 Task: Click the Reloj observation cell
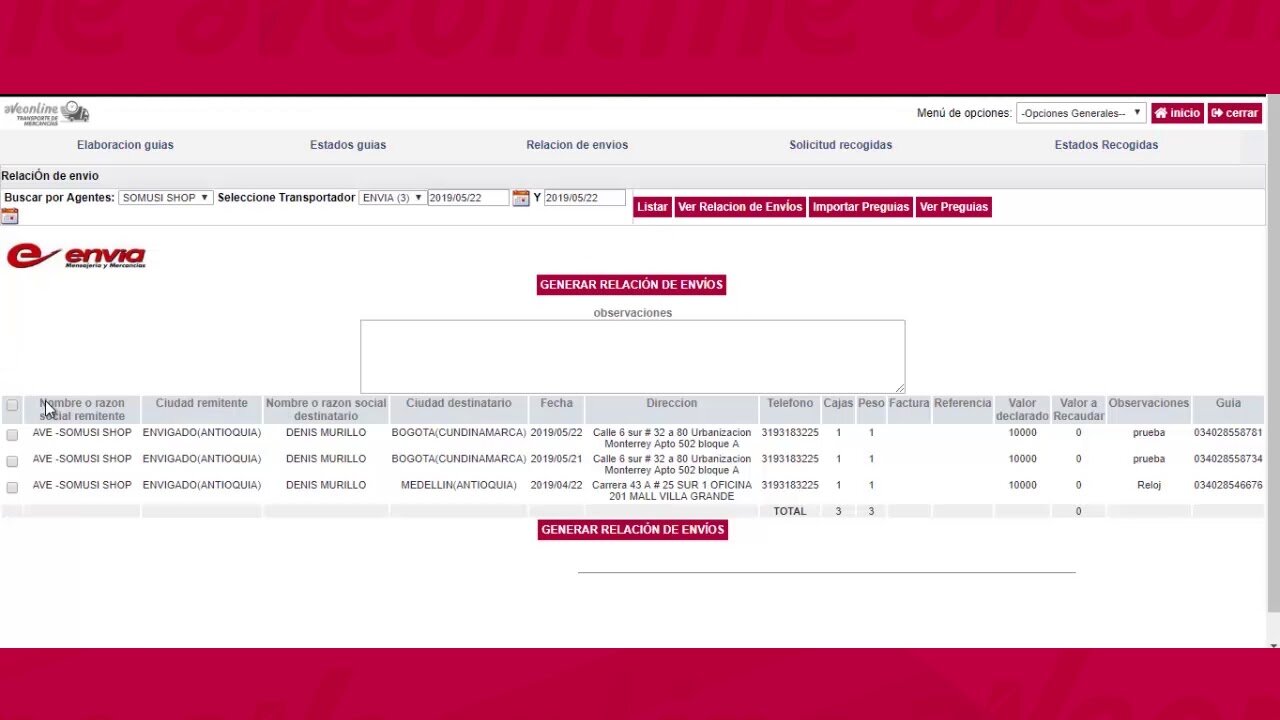(x=1149, y=485)
